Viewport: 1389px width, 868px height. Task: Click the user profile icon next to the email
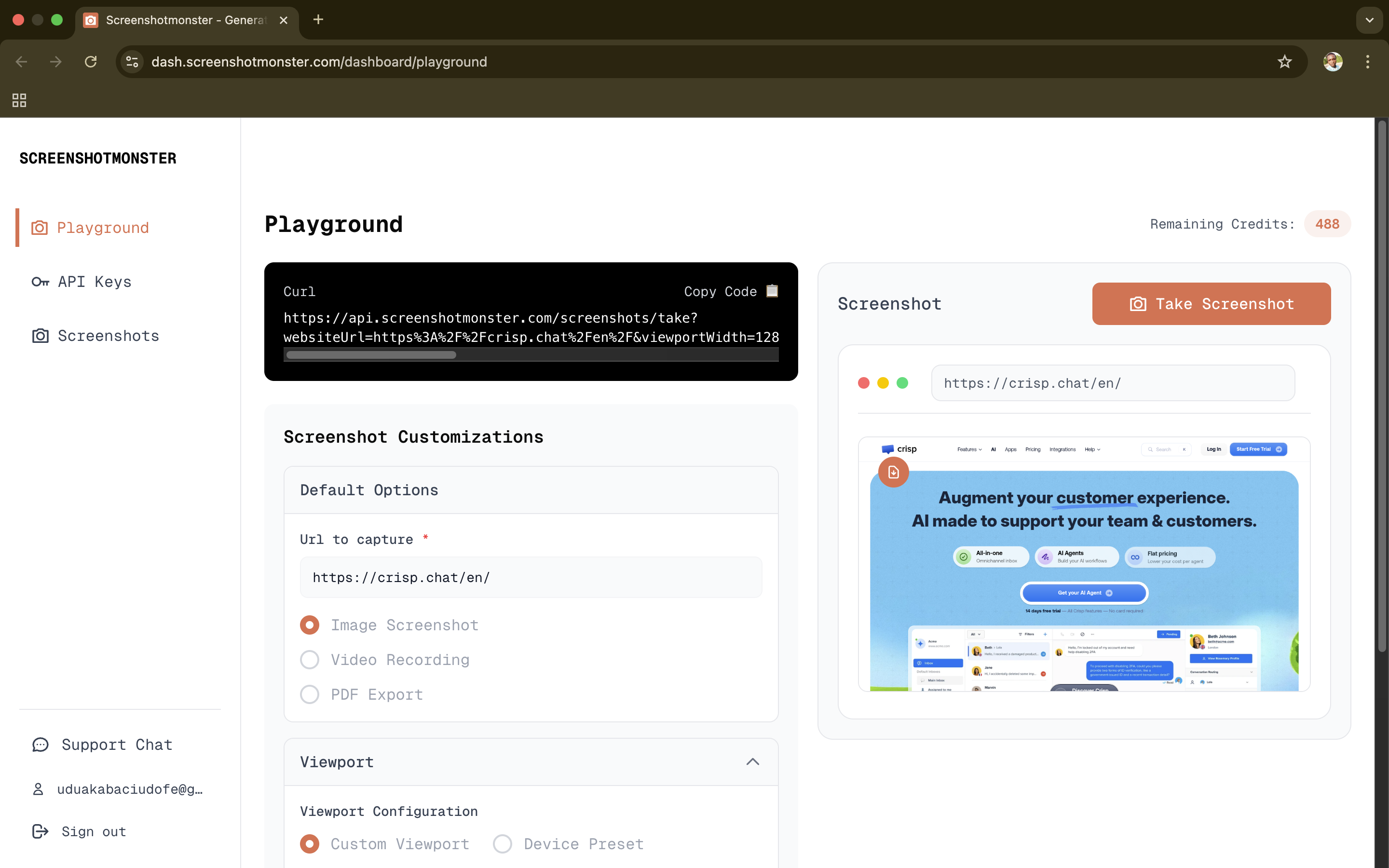click(x=38, y=788)
